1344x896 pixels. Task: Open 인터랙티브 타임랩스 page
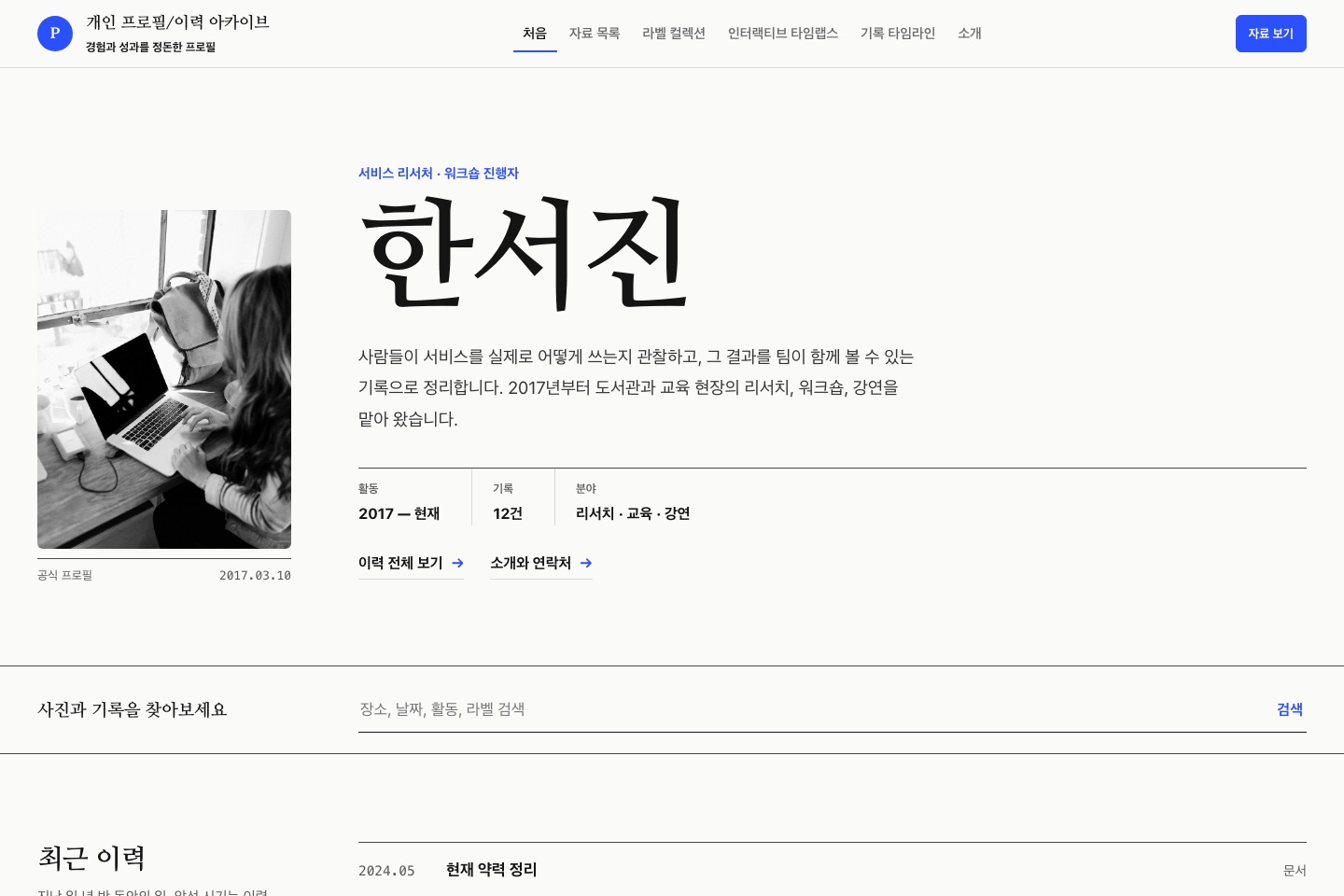point(783,34)
